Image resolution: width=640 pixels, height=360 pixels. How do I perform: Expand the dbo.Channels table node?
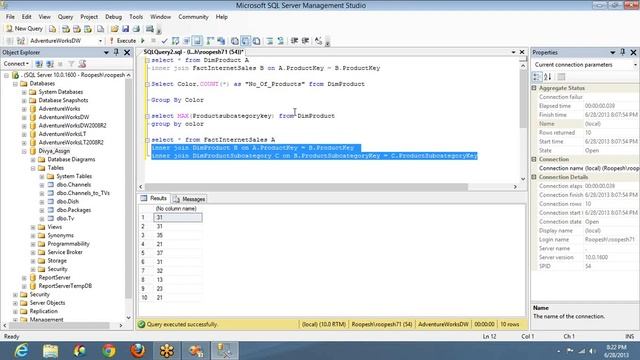pyautogui.click(x=42, y=185)
